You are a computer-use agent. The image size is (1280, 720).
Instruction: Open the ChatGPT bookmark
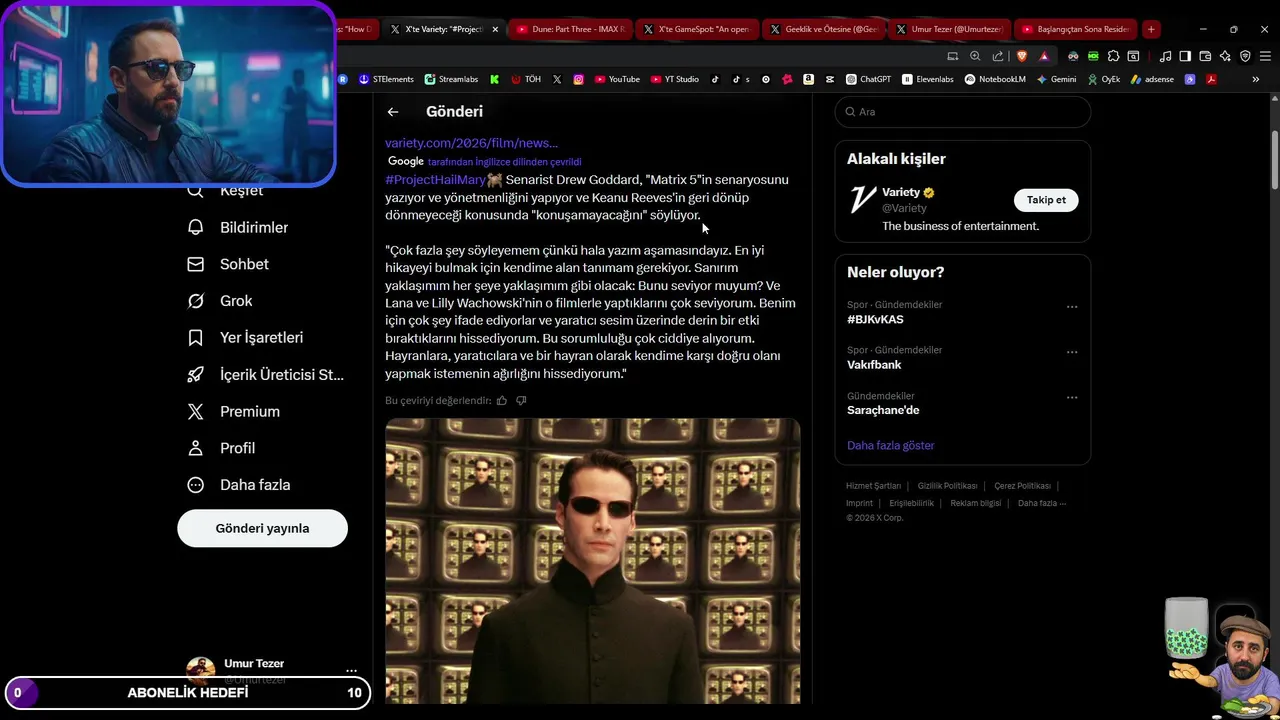pyautogui.click(x=868, y=79)
